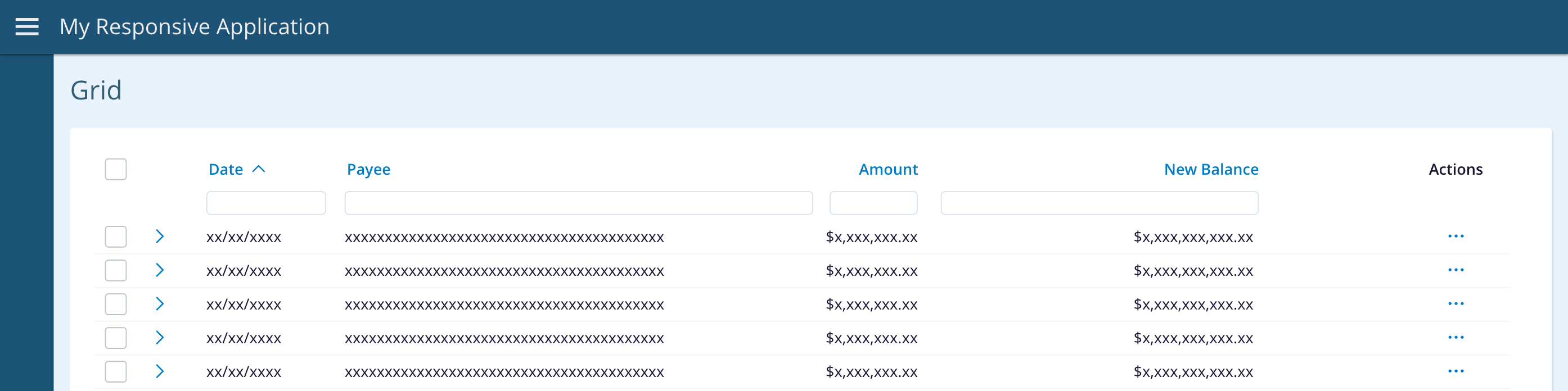Expand the fourth row details chevron
The height and width of the screenshot is (391, 1568).
pos(160,338)
